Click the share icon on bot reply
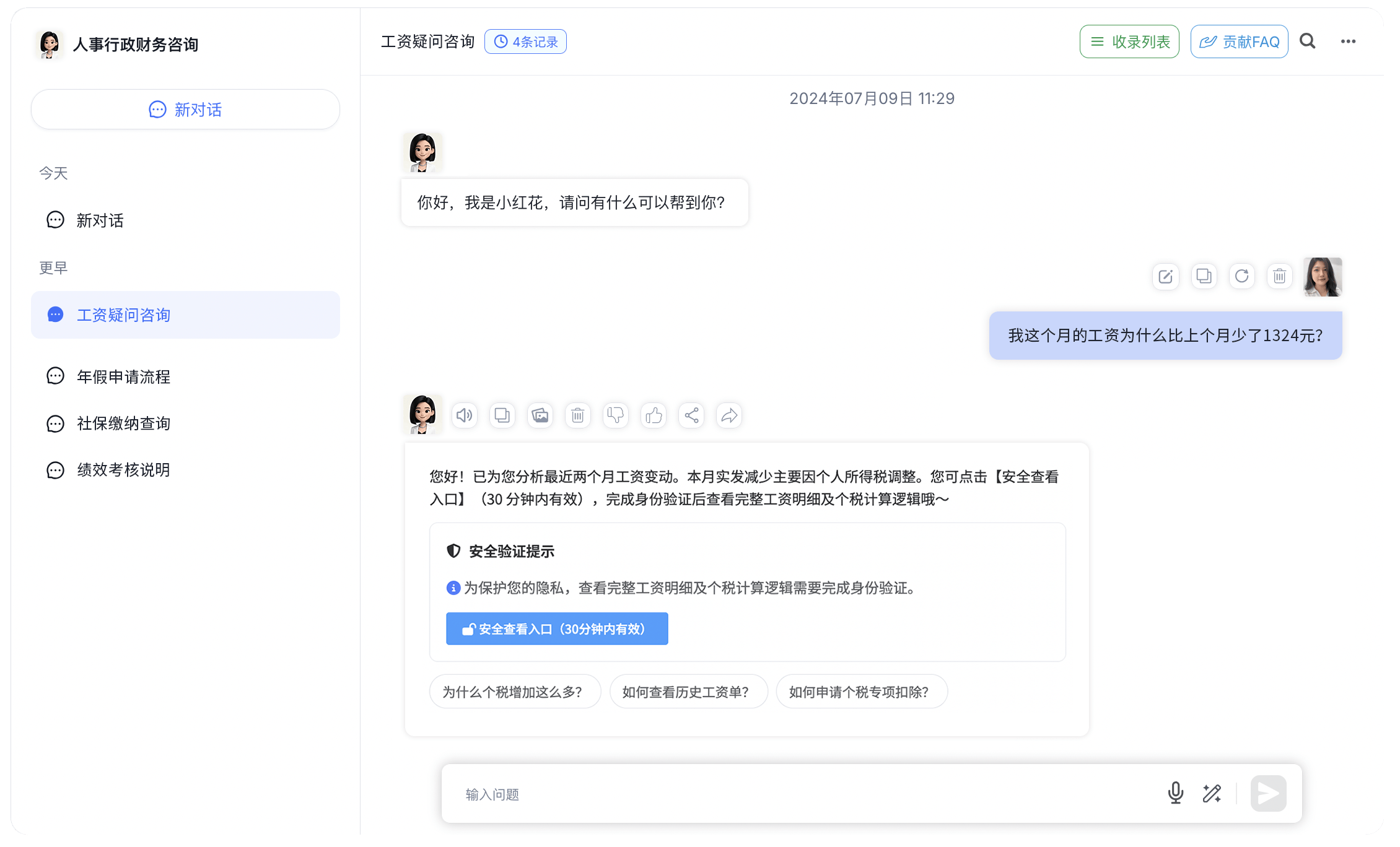Viewport: 1400px width, 847px height. (691, 415)
